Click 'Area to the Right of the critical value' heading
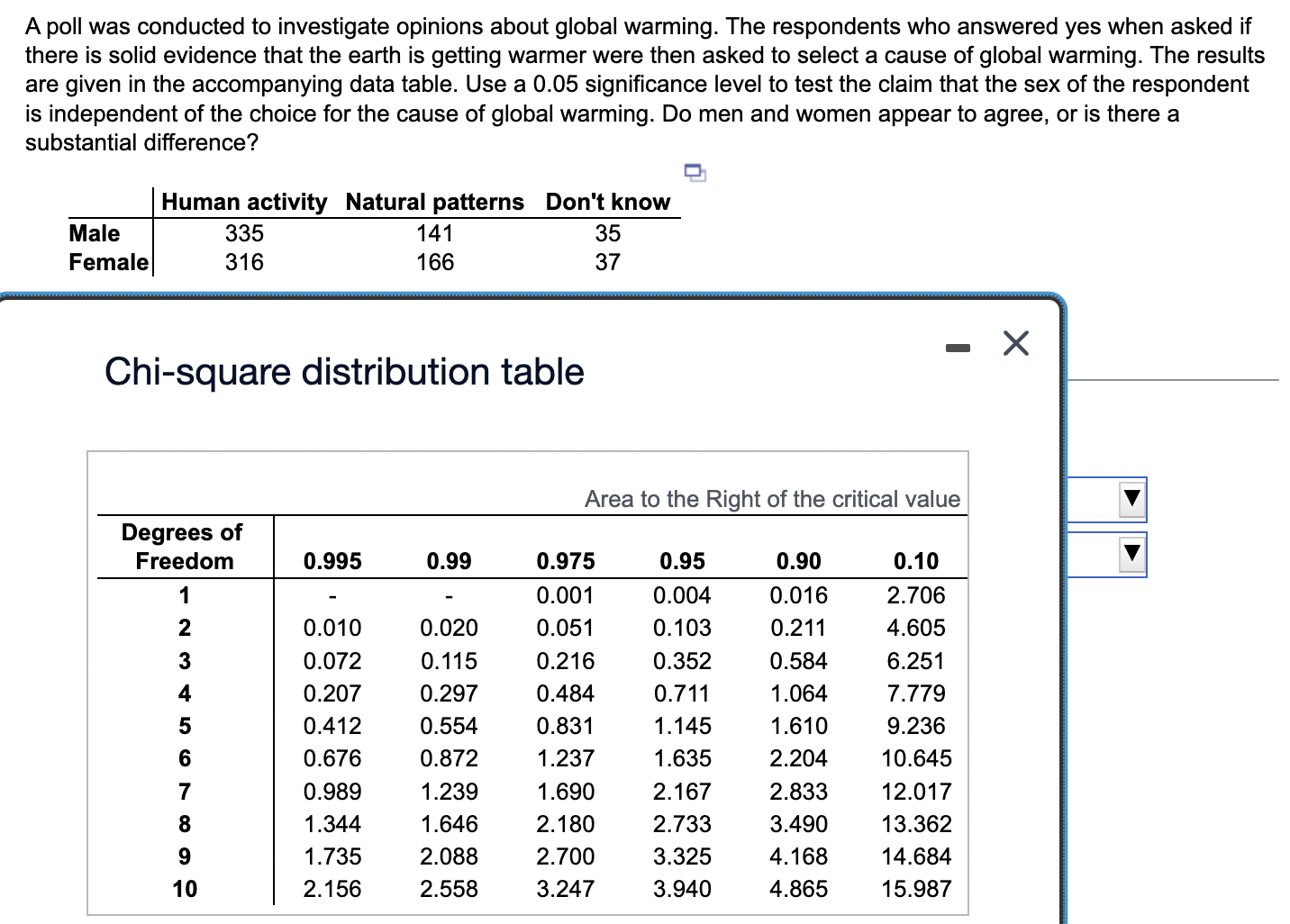Image resolution: width=1290 pixels, height=924 pixels. pos(772,499)
